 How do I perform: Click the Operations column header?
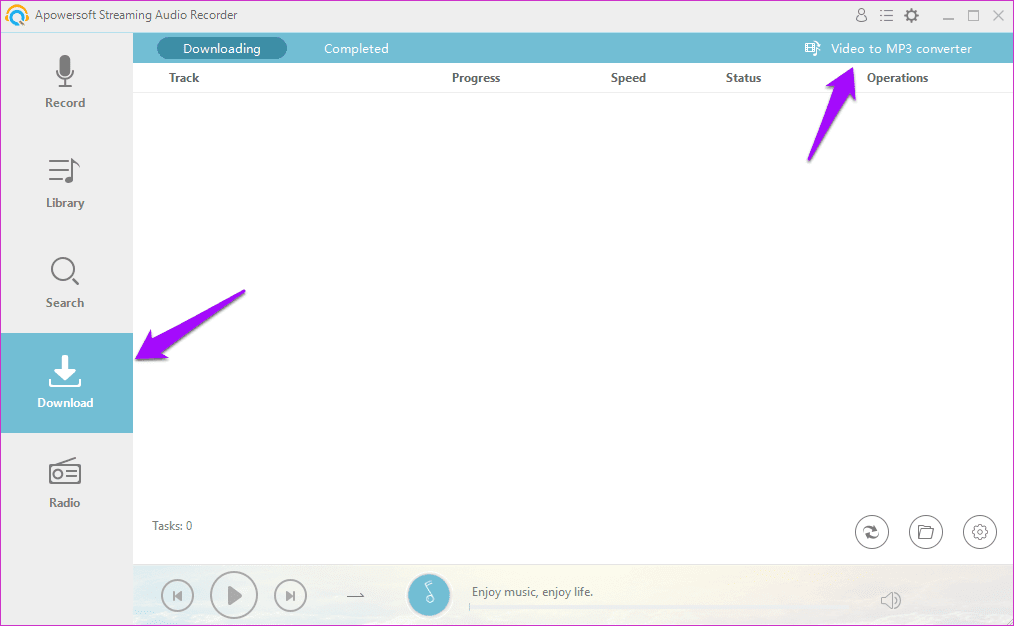898,78
